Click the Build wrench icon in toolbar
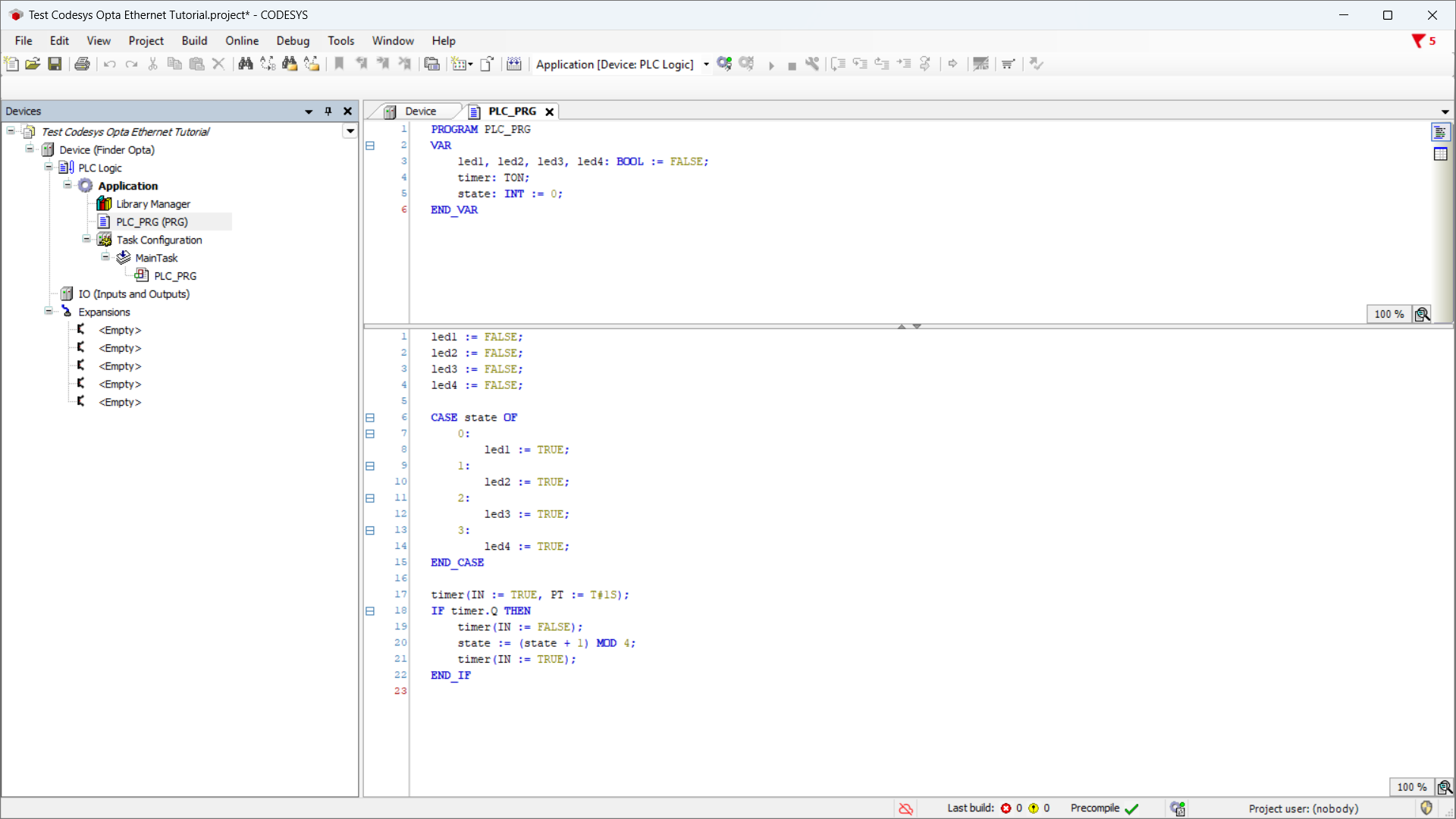 pyautogui.click(x=812, y=64)
